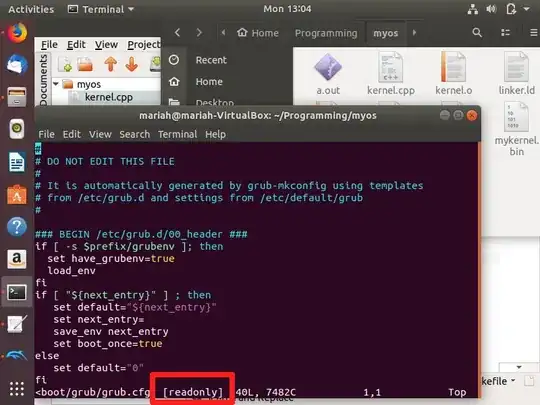Open Terminal app menu in top bar
This screenshot has width=540, height=405.
[101, 9]
